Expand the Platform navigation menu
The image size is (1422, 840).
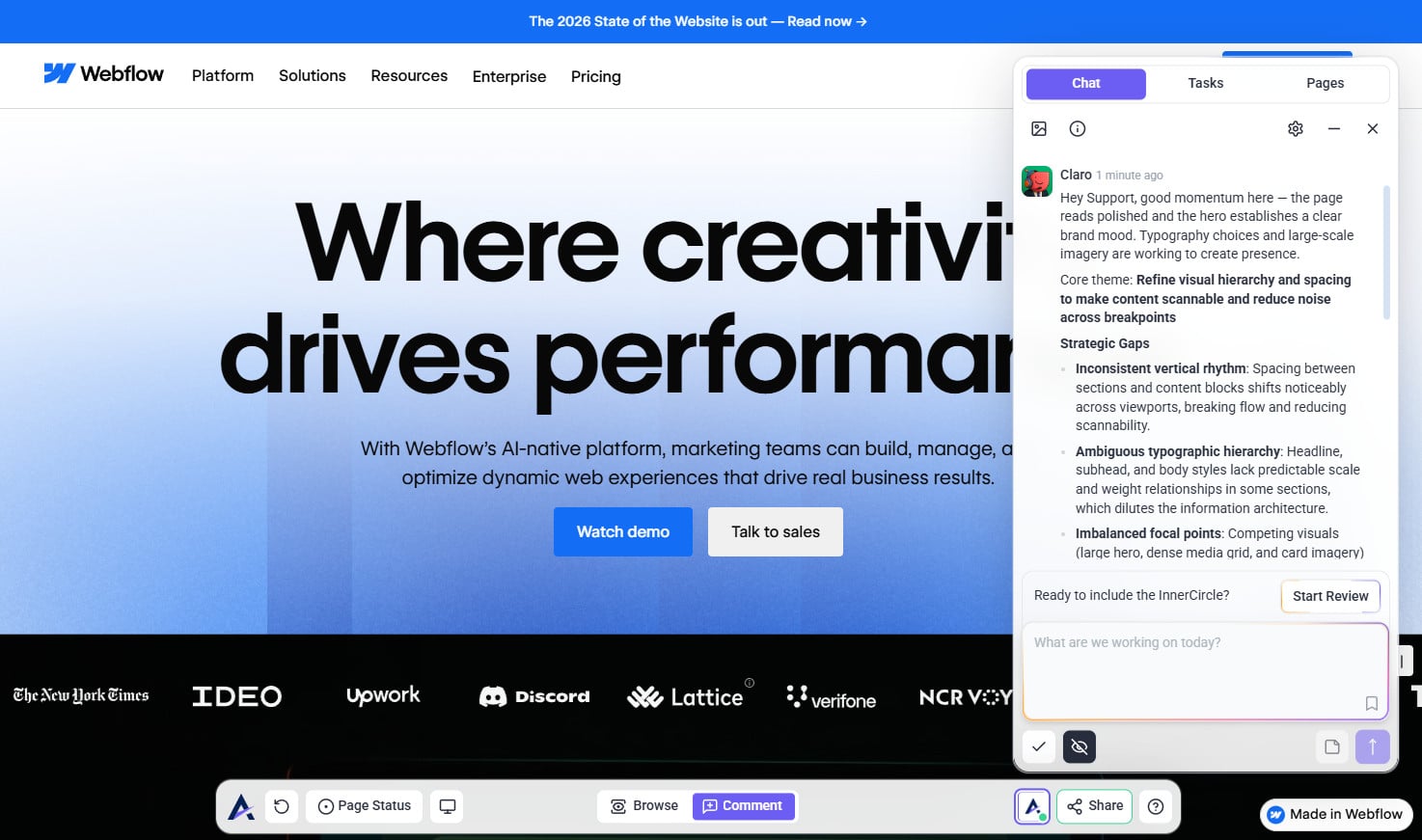[223, 76]
